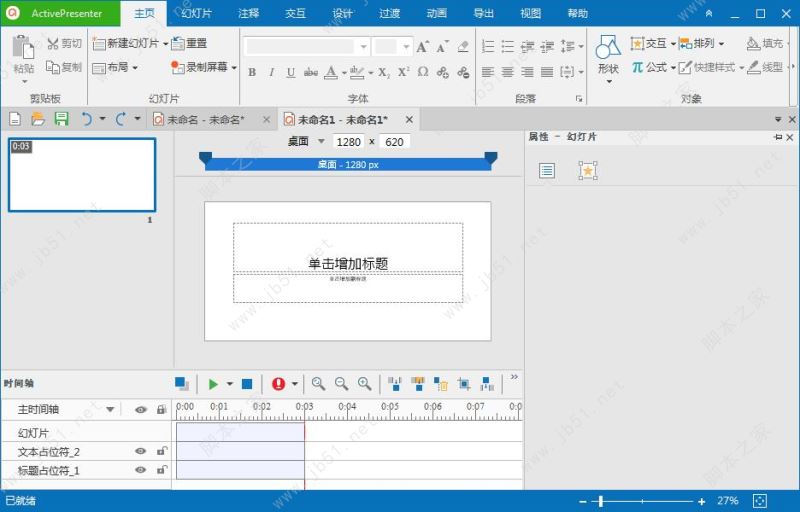This screenshot has width=800, height=512.
Task: Click the zoom minus button
Action: click(x=583, y=502)
